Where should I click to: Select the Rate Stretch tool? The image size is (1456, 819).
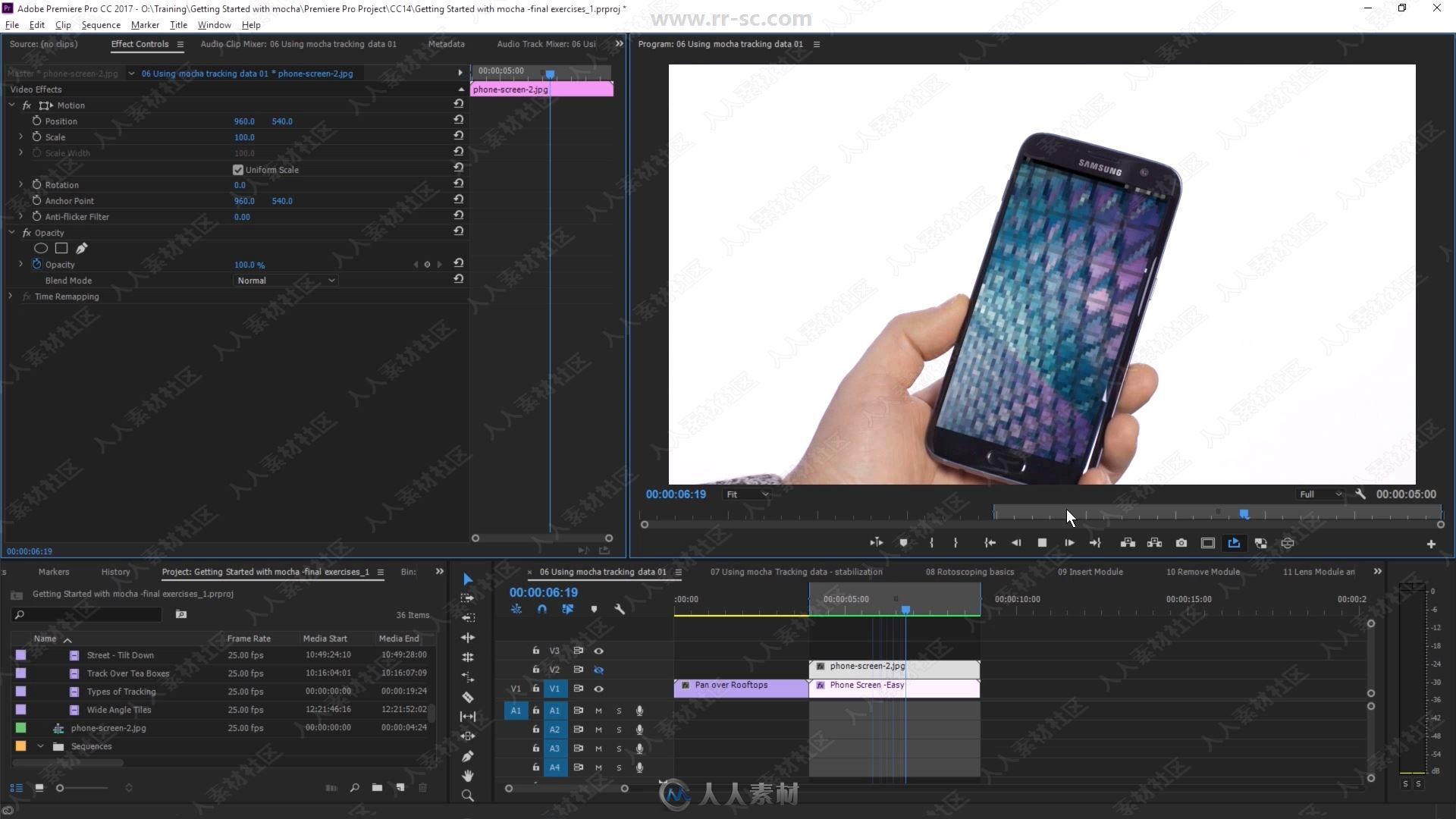pos(468,657)
